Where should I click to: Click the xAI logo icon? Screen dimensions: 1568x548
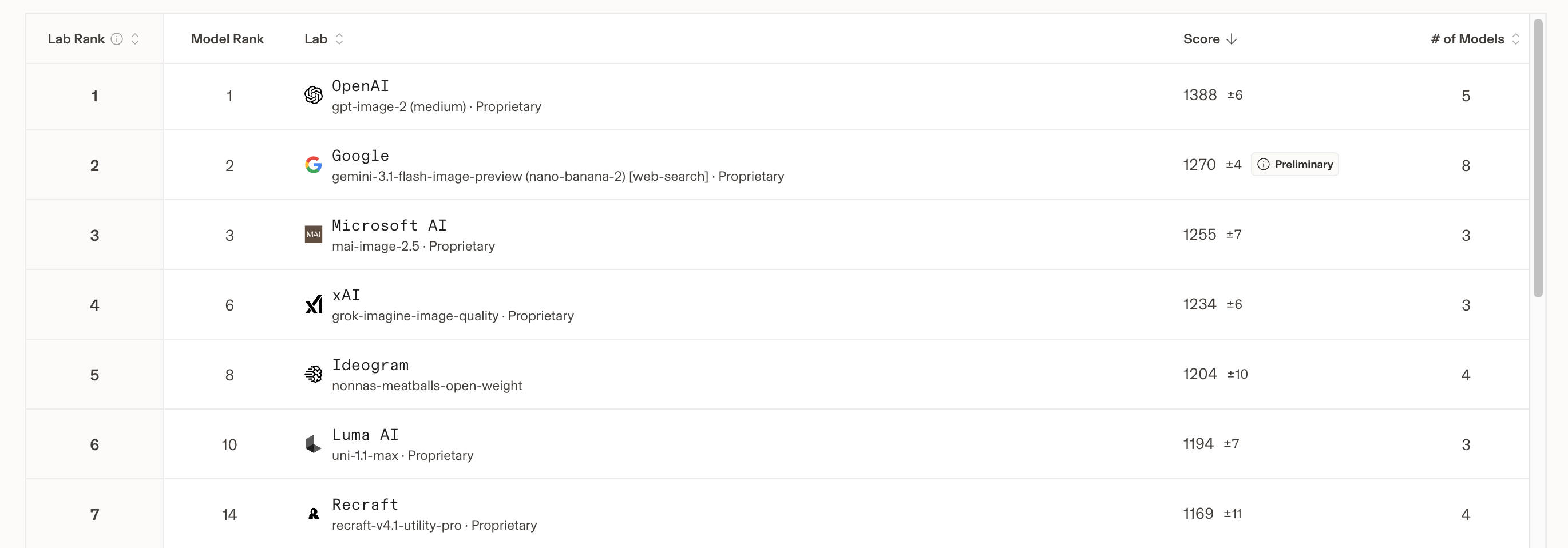click(x=314, y=304)
